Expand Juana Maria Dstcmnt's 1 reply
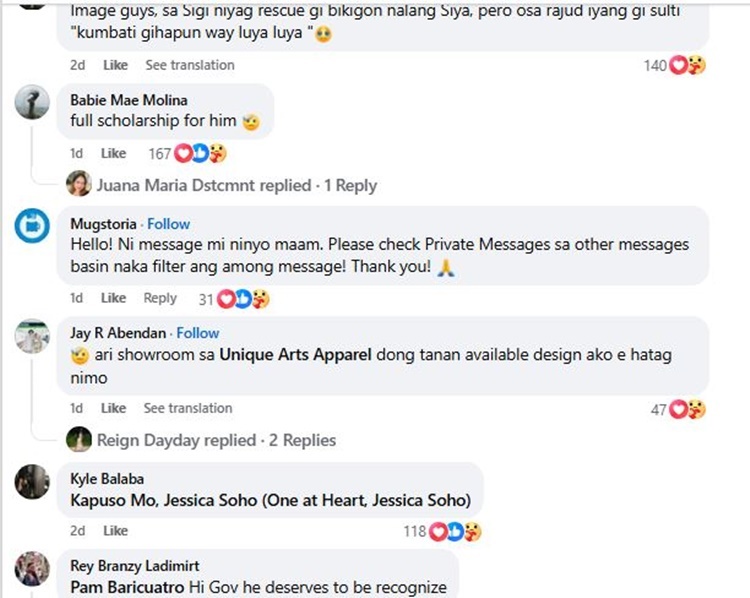This screenshot has width=750, height=598. (x=236, y=185)
